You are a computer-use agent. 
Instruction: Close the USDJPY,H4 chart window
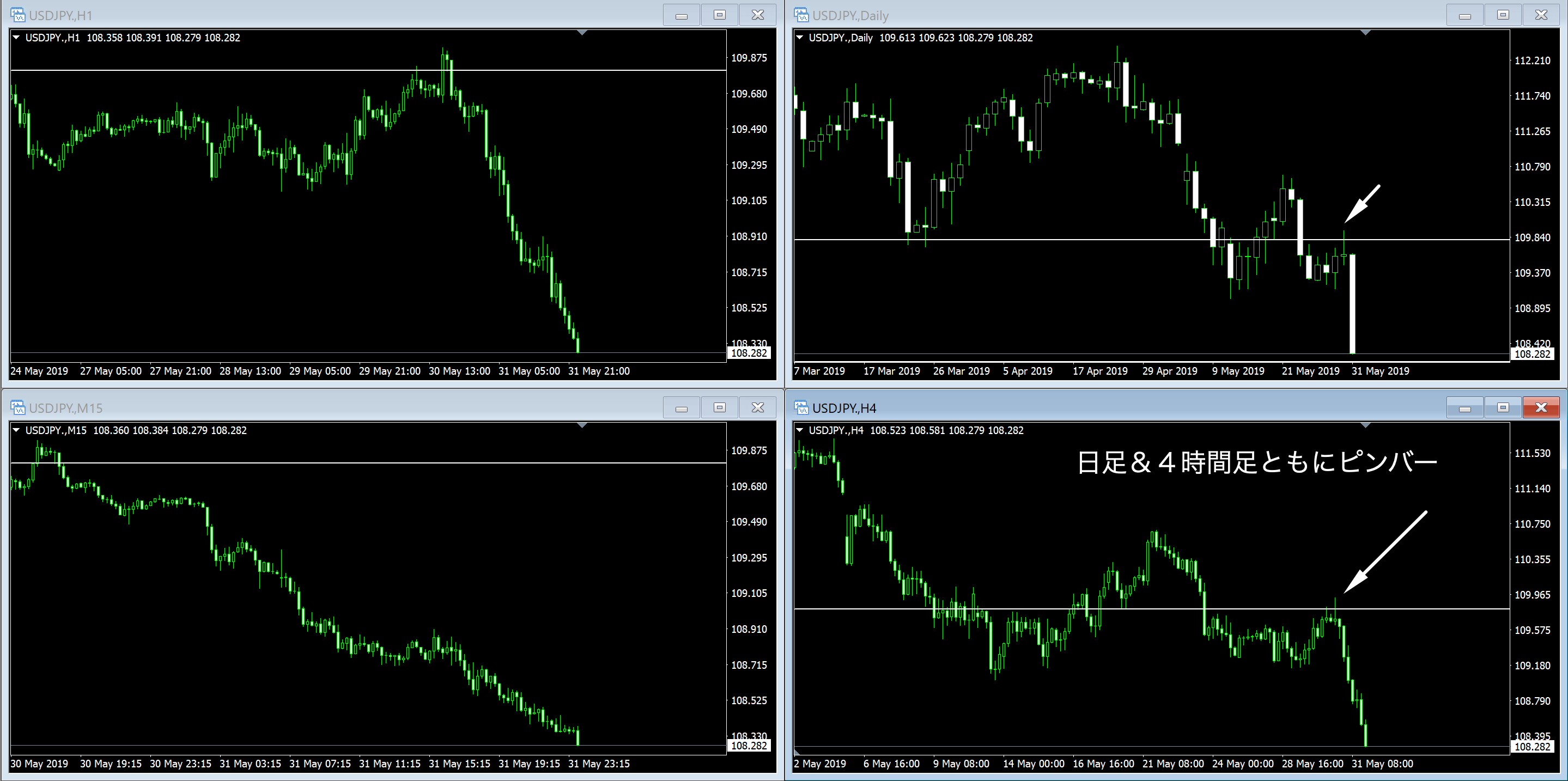click(1541, 407)
